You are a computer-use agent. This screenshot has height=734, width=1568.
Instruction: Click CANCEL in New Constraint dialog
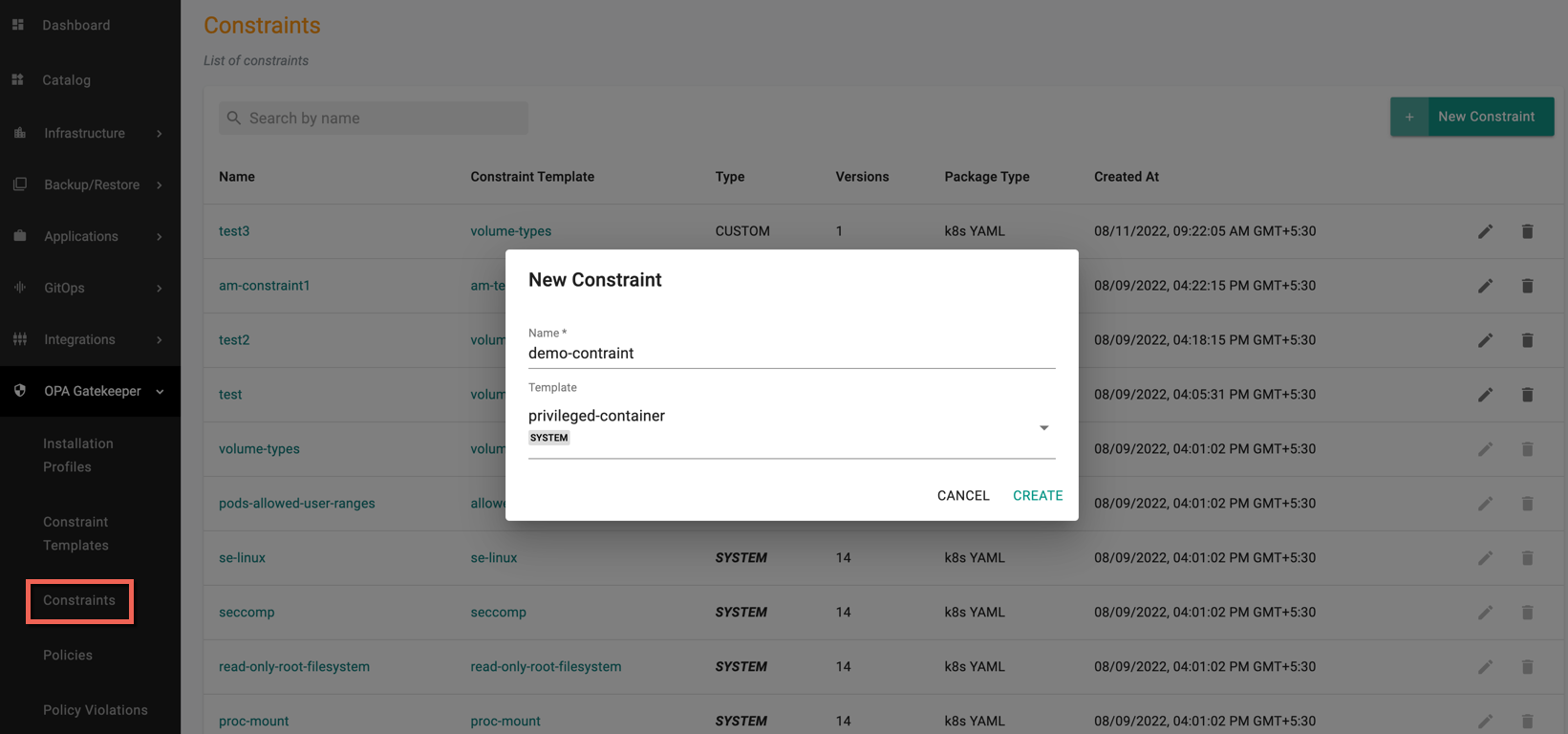coord(963,495)
